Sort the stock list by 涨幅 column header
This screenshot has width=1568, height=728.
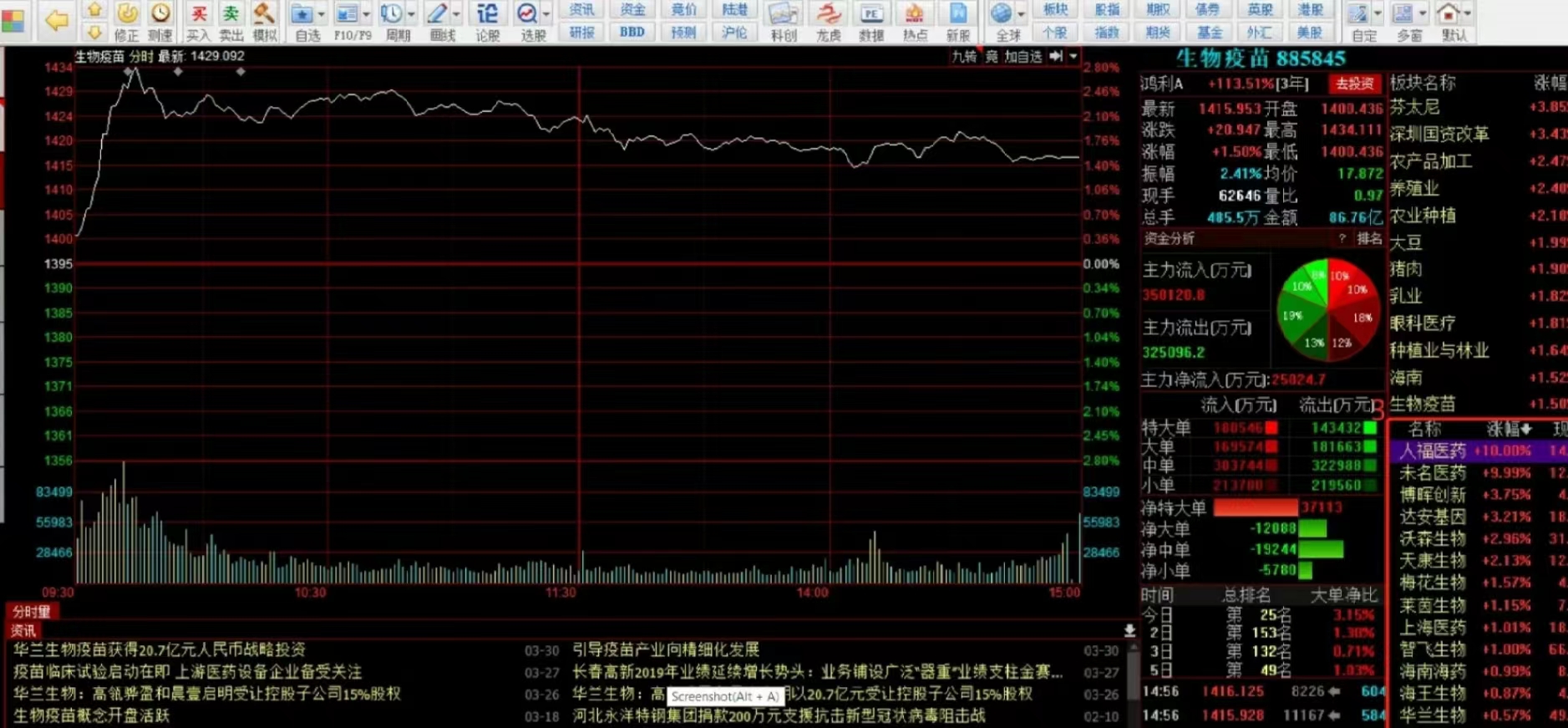(x=1509, y=429)
